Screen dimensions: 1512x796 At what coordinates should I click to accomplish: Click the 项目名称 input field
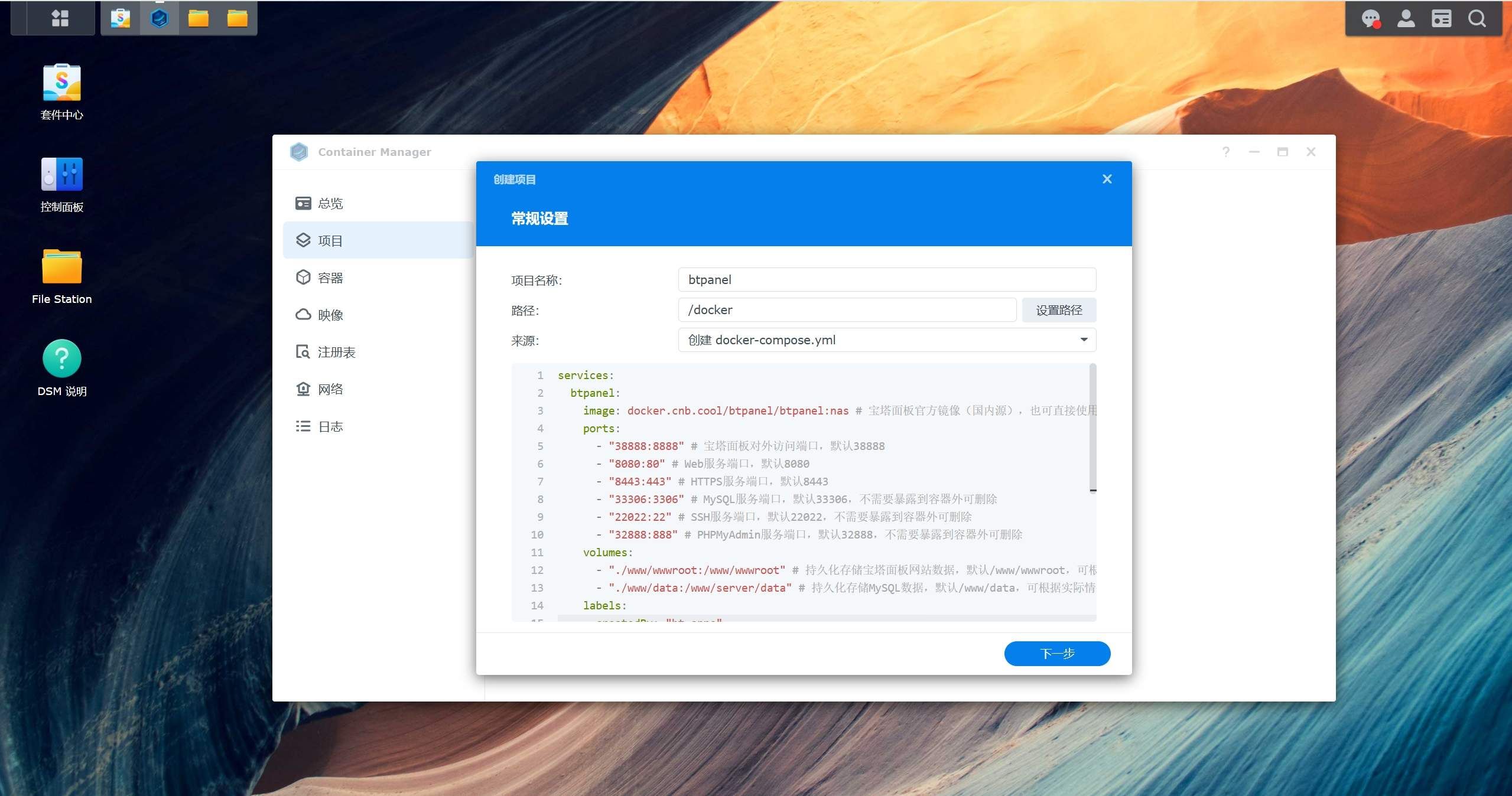pos(886,280)
